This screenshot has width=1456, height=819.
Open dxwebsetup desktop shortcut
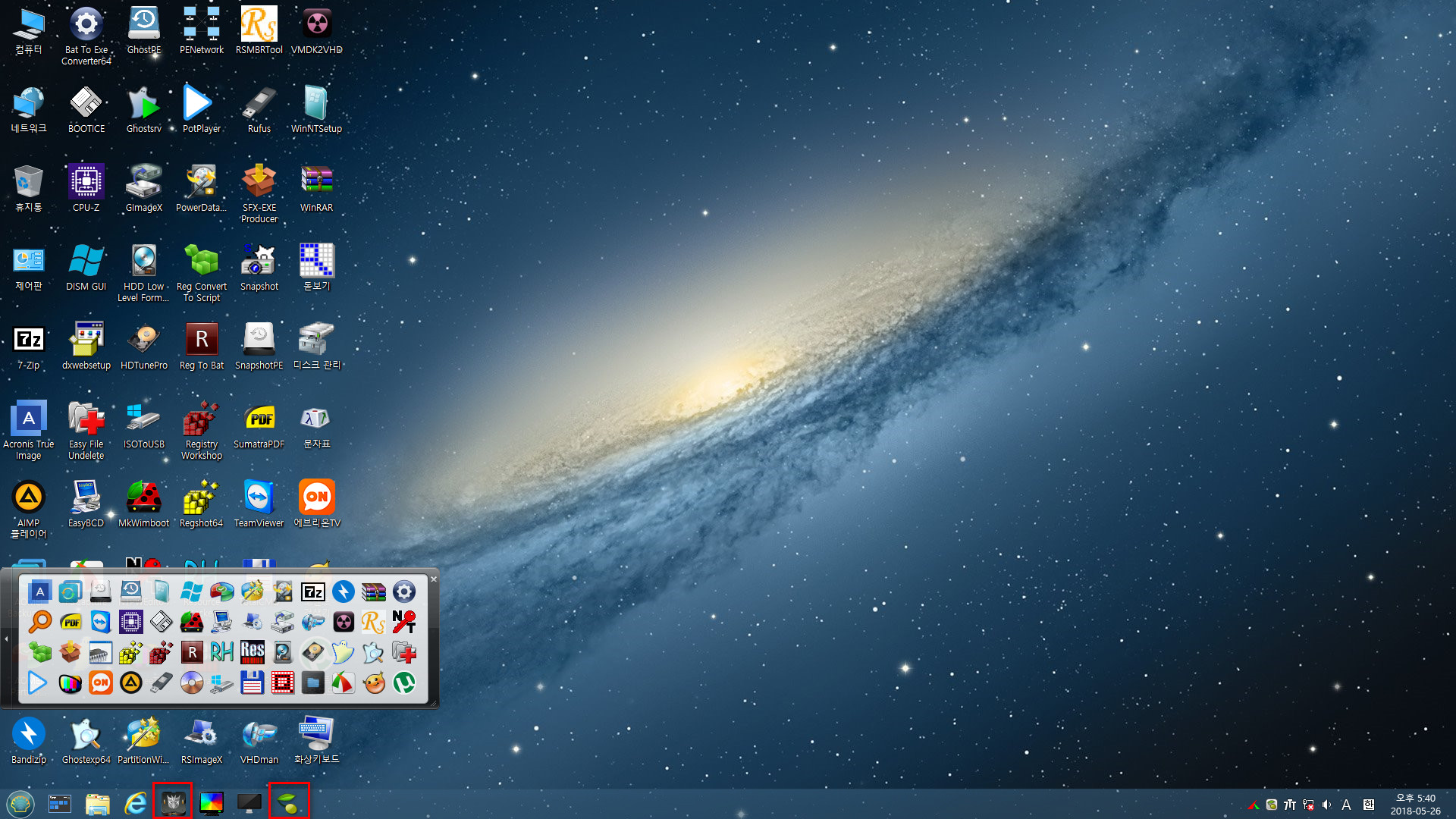pyautogui.click(x=86, y=346)
